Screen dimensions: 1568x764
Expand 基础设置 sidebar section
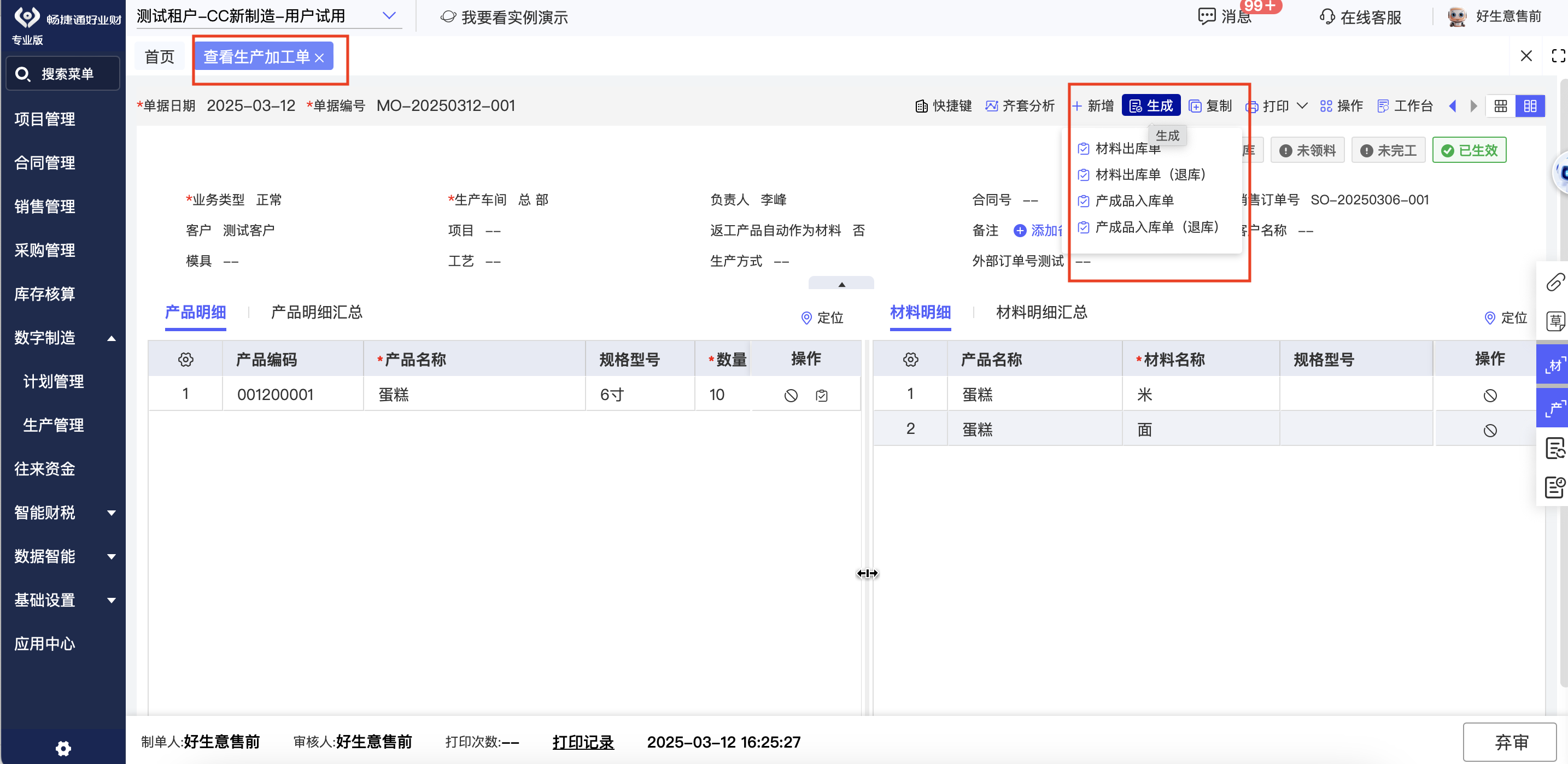pos(112,601)
